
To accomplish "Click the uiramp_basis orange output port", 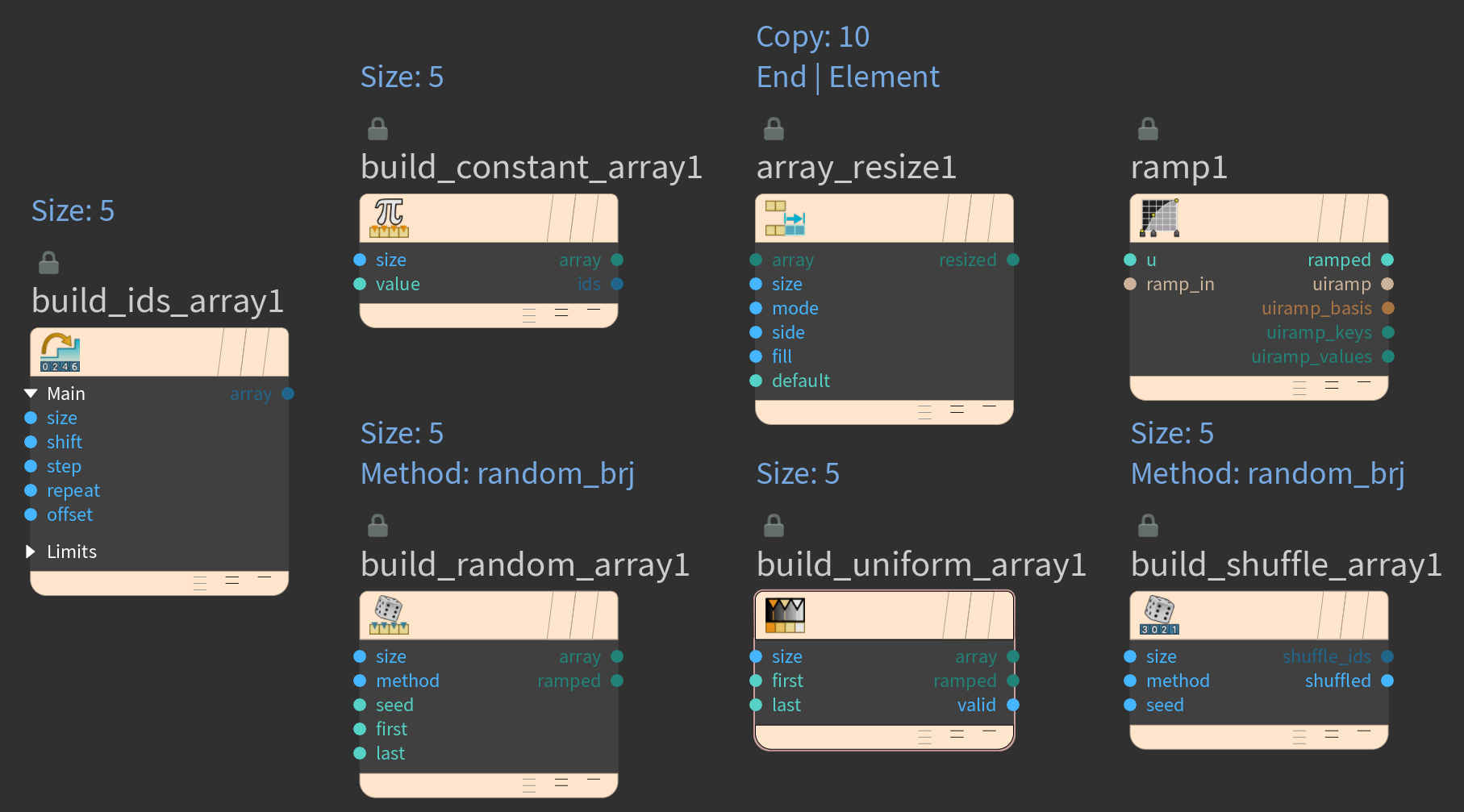I will pos(1388,308).
